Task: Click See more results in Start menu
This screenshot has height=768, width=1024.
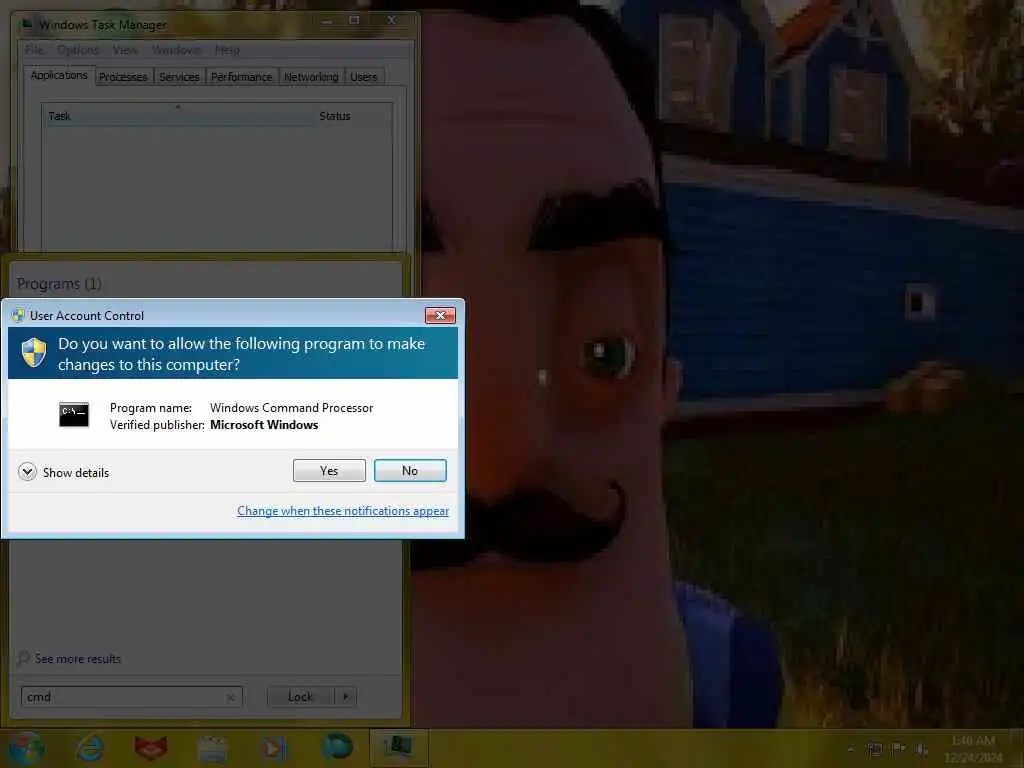Action: pyautogui.click(x=78, y=659)
